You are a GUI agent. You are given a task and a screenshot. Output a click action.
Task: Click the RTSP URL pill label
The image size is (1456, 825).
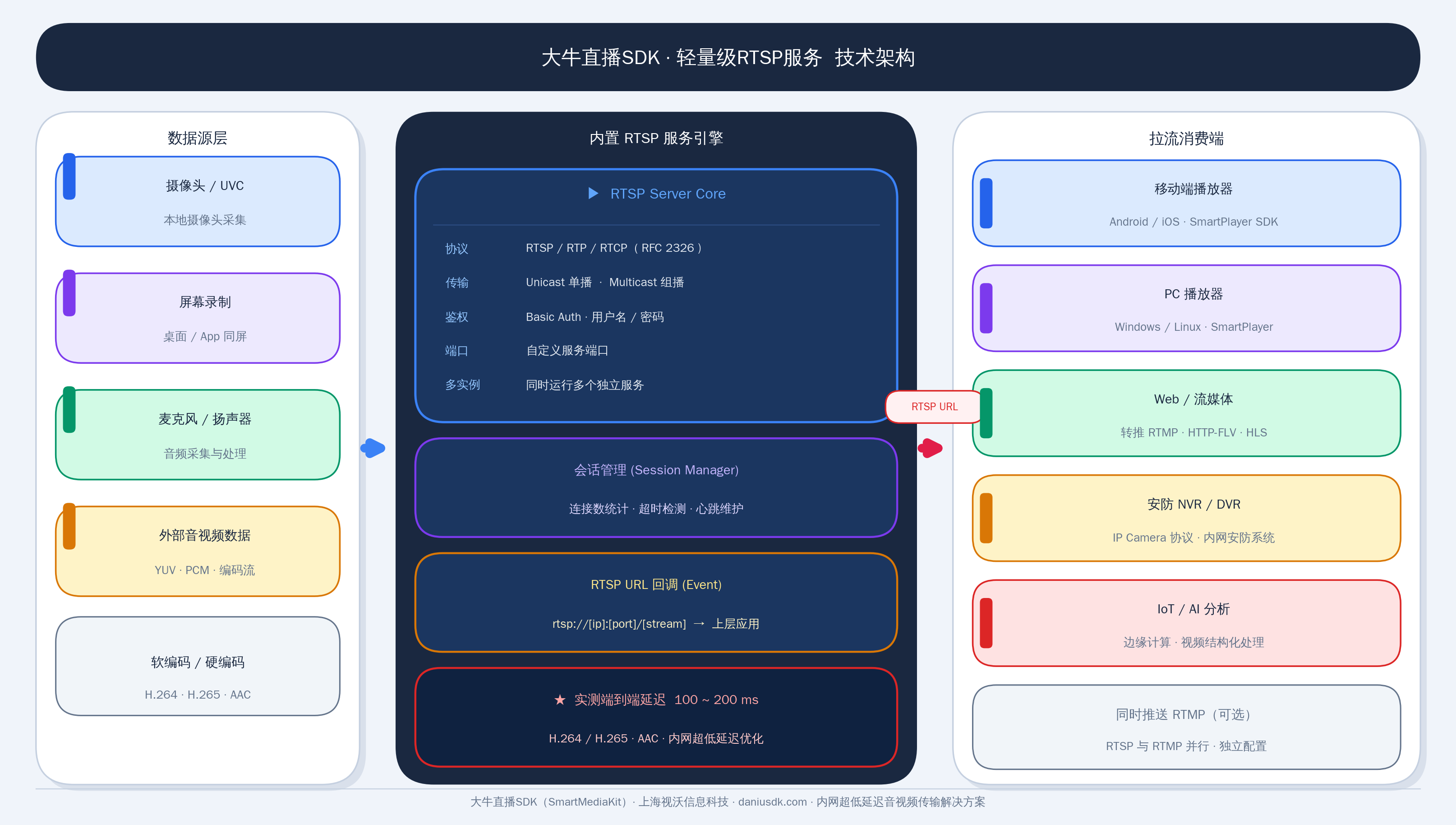[x=934, y=407]
